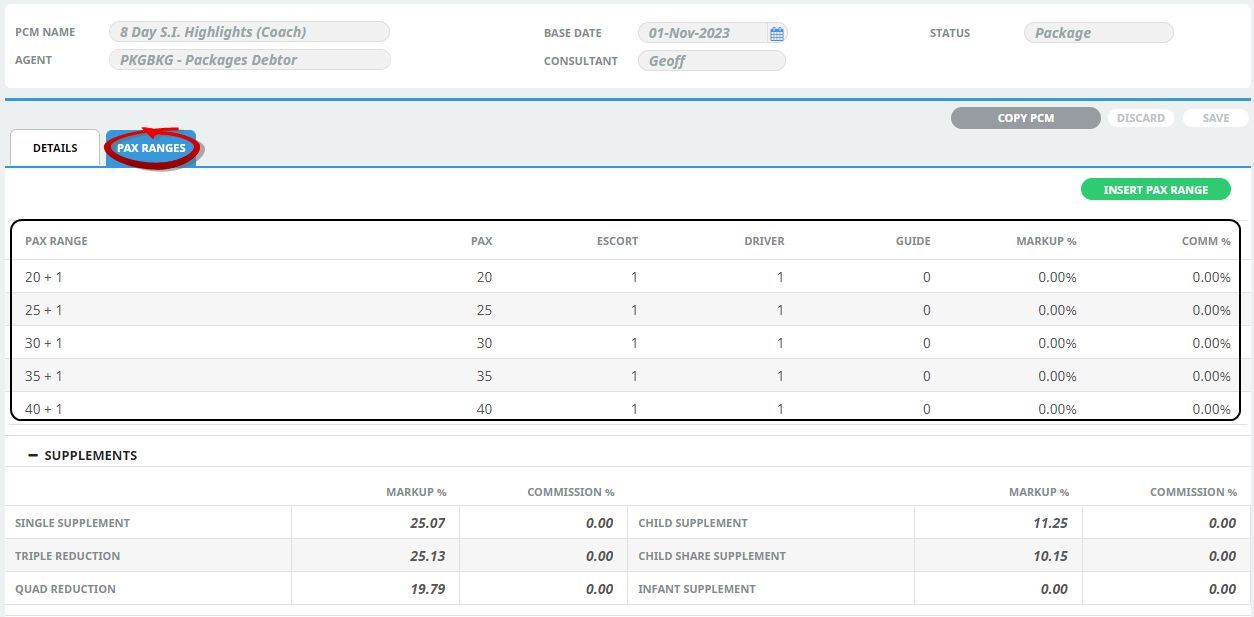Select the '30 + 1' pax range row

(626, 343)
